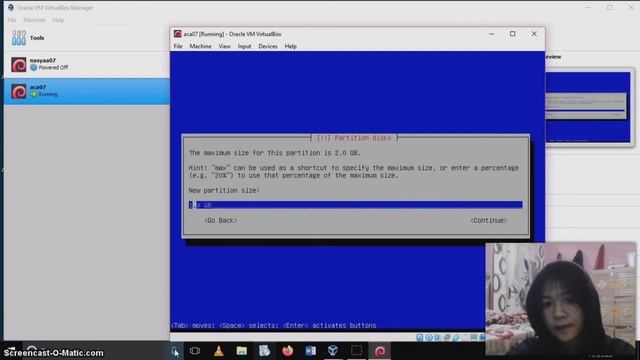Click the Tools icon in VirtualBox Manager
The width and height of the screenshot is (640, 360).
pyautogui.click(x=19, y=38)
